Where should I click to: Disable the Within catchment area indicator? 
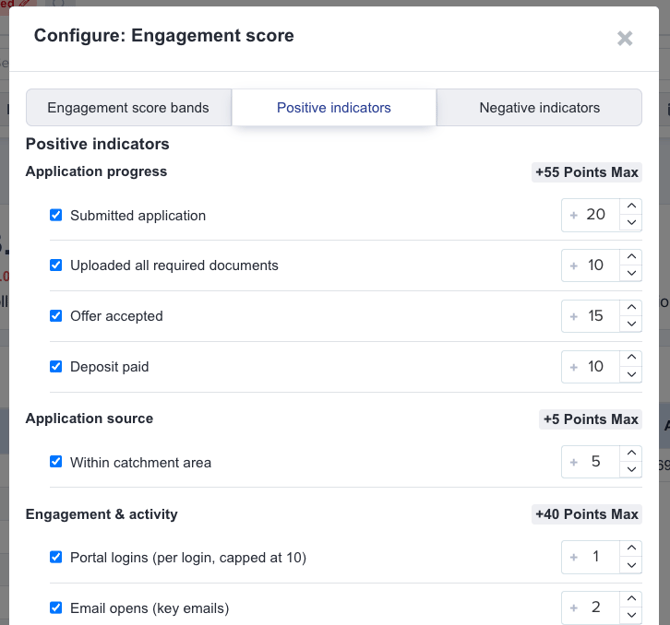[x=56, y=462]
